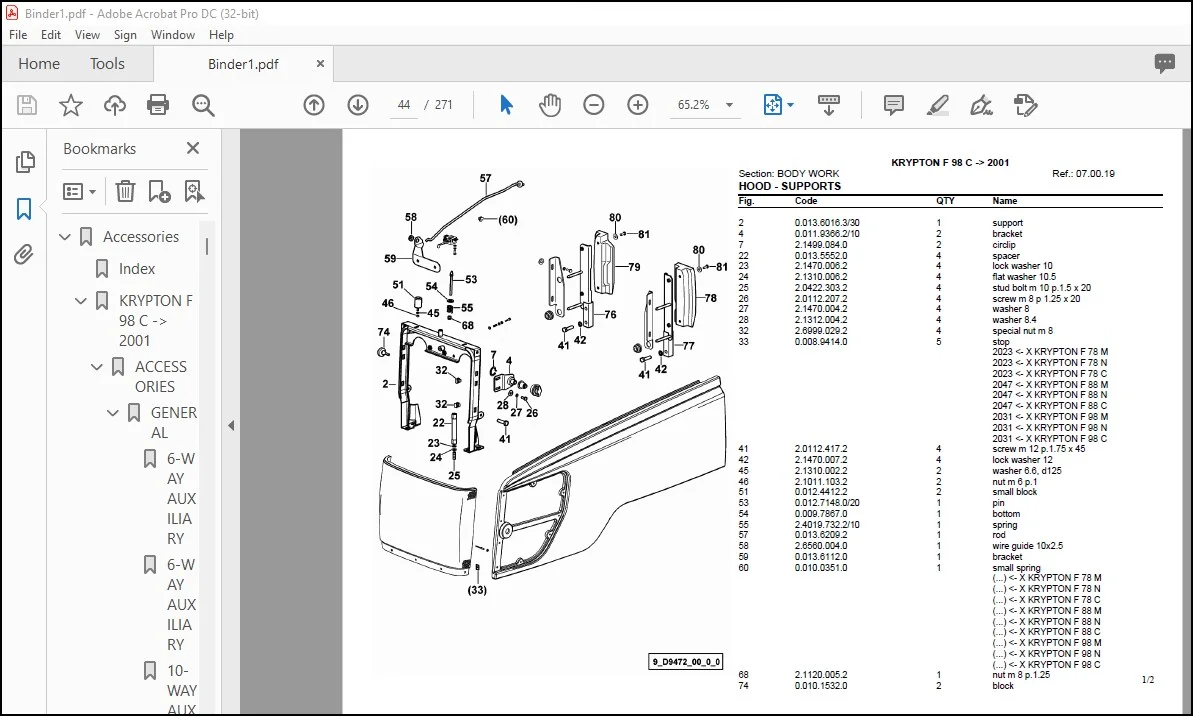1193x716 pixels.
Task: Open the Window menu
Action: [173, 35]
